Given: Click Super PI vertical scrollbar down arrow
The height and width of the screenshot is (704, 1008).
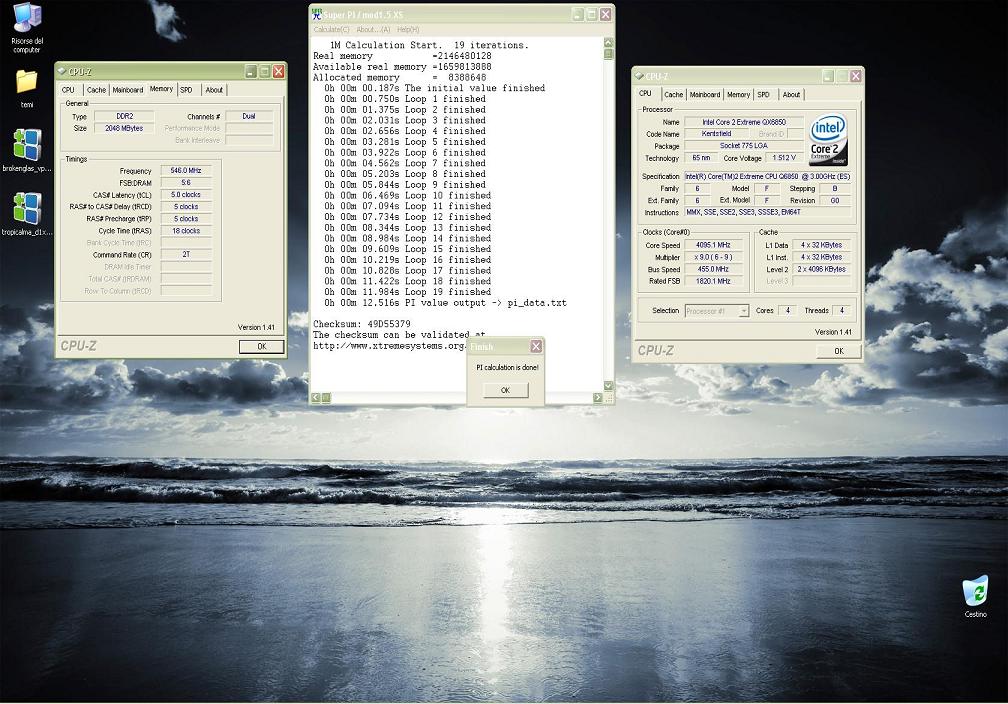Looking at the screenshot, I should (608, 386).
